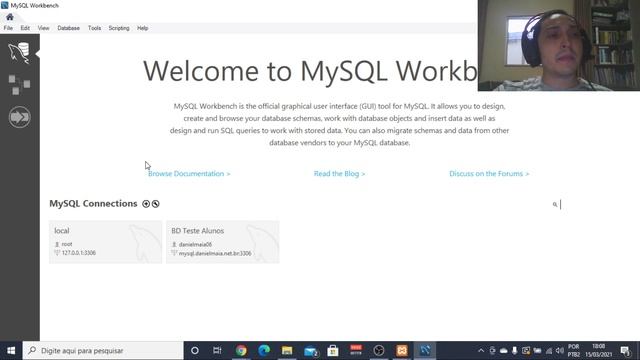This screenshot has width=640, height=360.
Task: Follow the Read the Blog link
Action: 339,173
